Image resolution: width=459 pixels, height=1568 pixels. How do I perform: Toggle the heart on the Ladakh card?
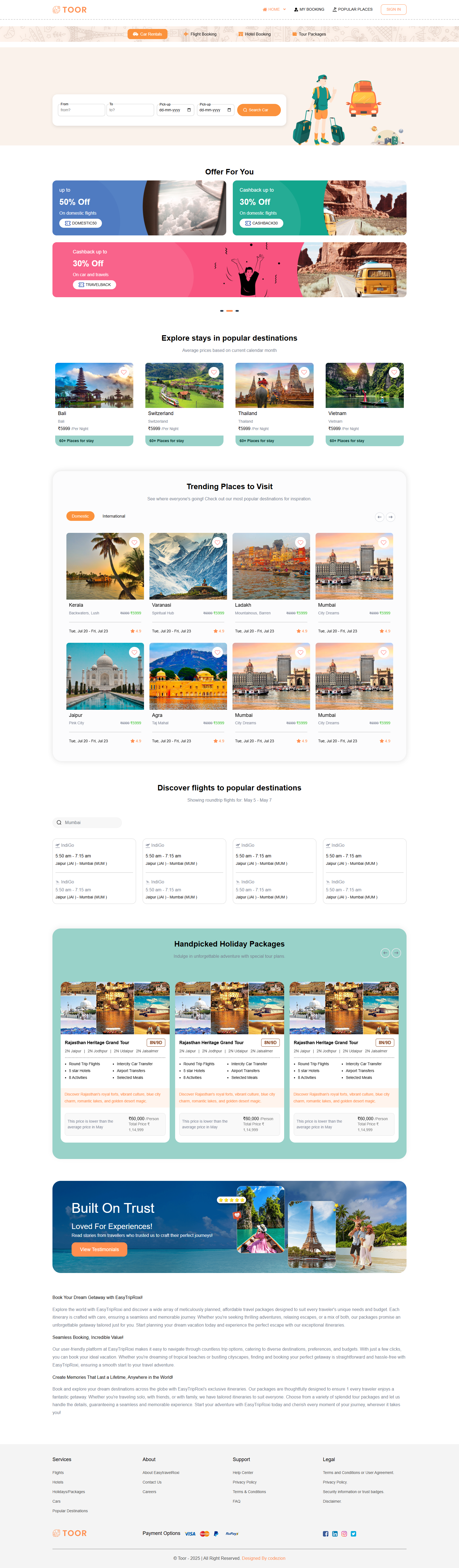click(300, 542)
